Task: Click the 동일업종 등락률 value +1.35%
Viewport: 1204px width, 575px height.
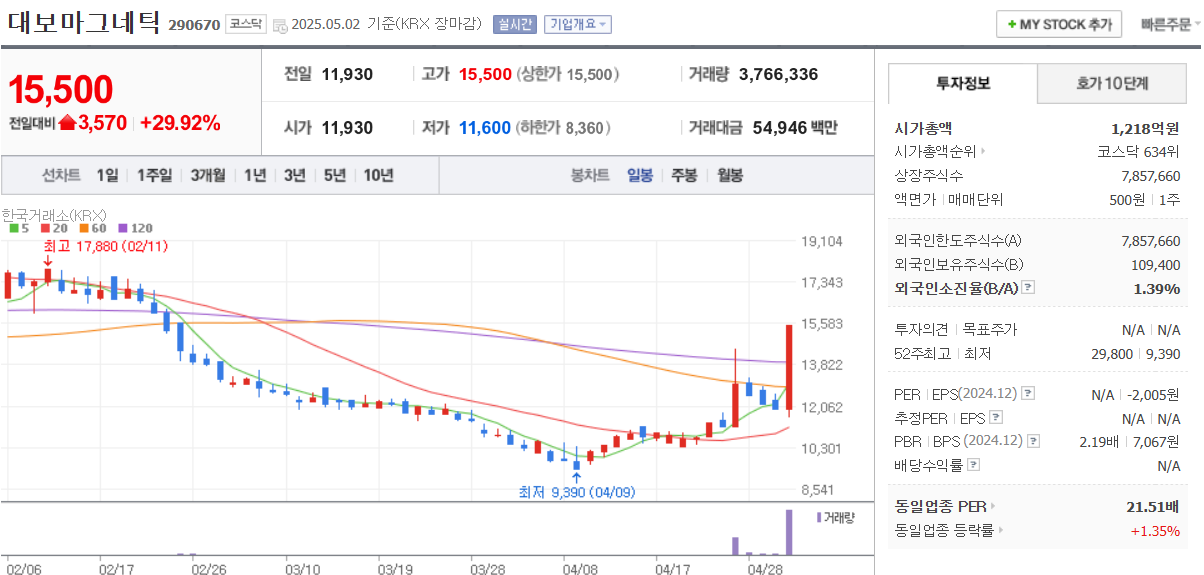Action: (x=1155, y=531)
